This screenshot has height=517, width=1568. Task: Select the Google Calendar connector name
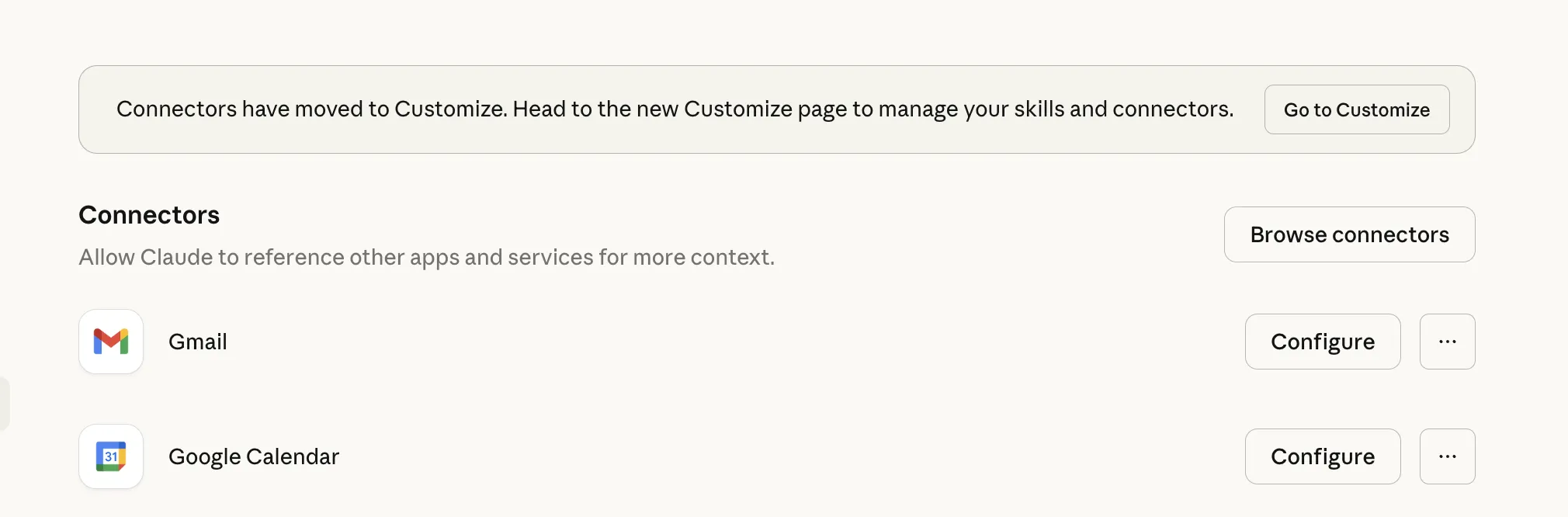(254, 456)
